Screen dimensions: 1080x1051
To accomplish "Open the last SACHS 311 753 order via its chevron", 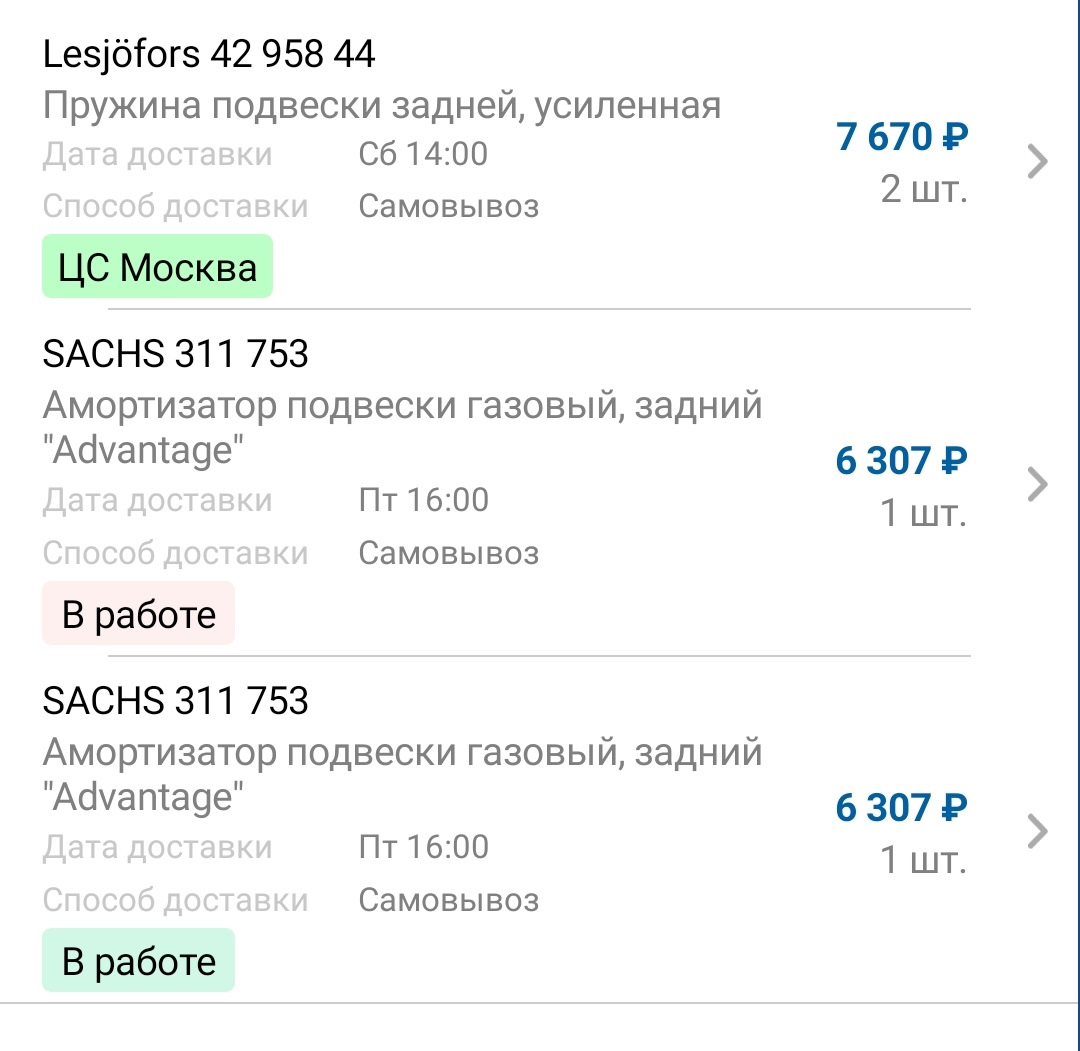I will 1035,830.
